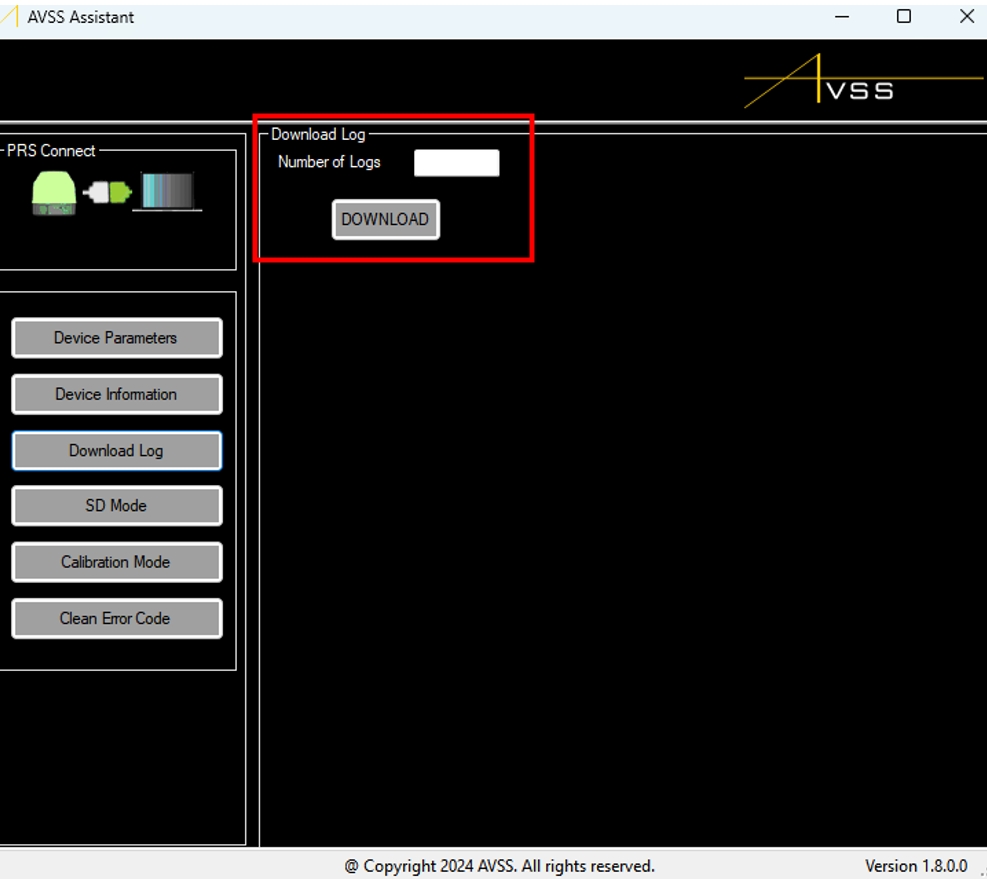Click the PRS Connect group title
Viewport: 987px width, 882px height.
[51, 151]
